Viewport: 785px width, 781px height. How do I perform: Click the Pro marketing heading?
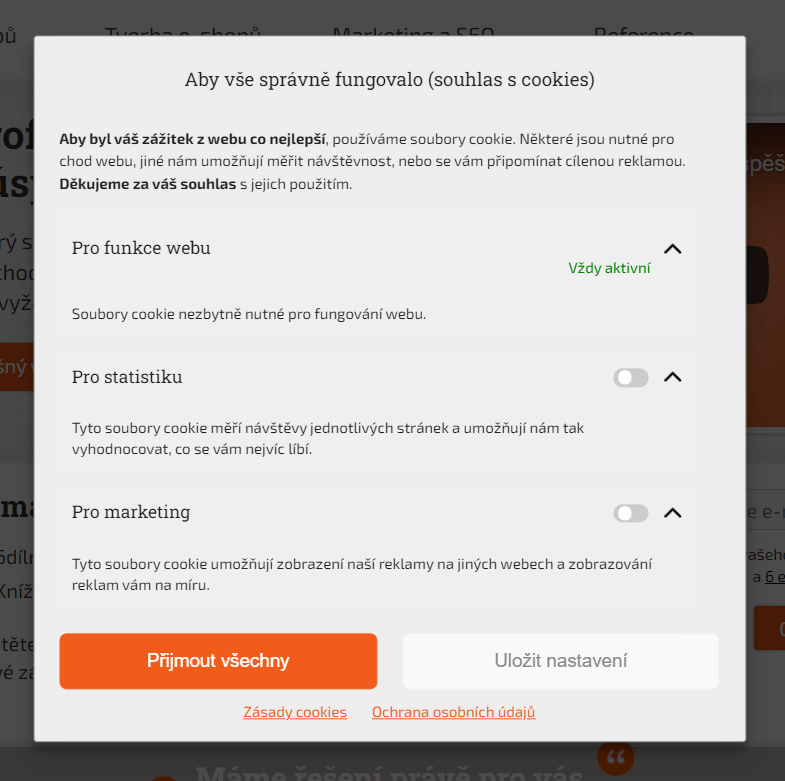[x=131, y=512]
